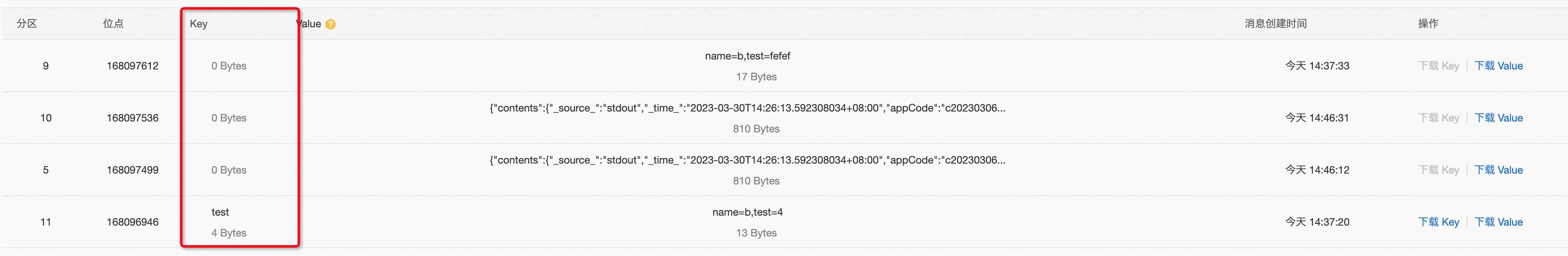Download Key for partition 11 message
The height and width of the screenshot is (256, 1568).
point(1438,222)
